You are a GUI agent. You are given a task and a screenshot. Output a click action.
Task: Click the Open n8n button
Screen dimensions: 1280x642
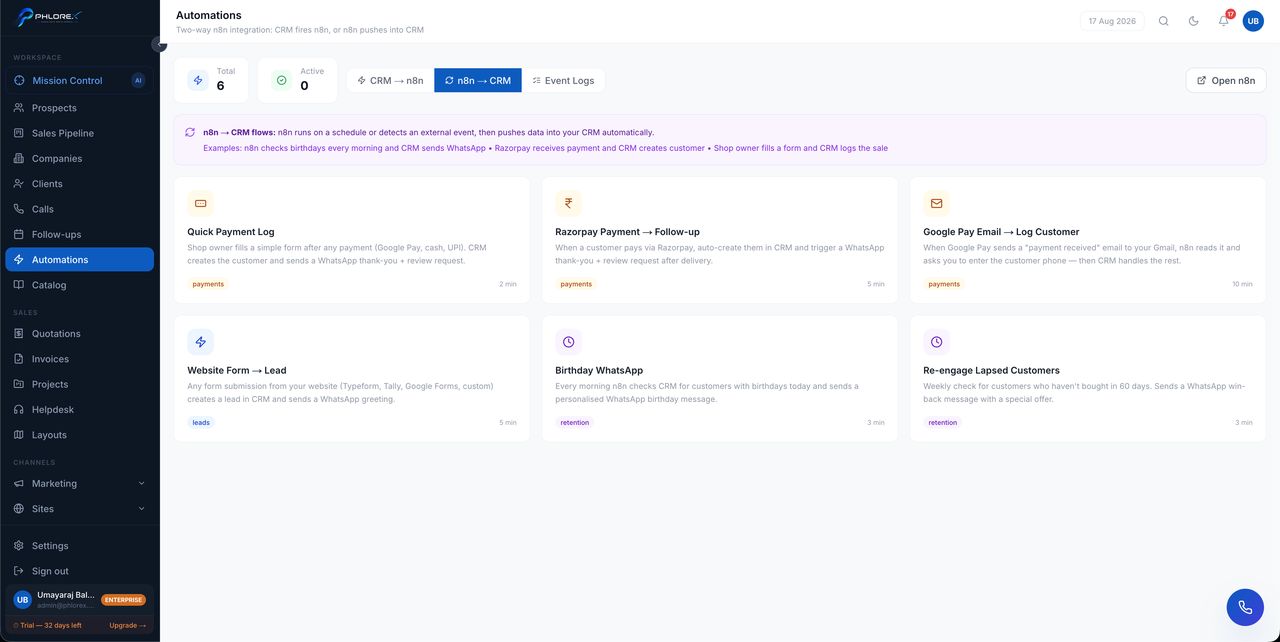[x=1226, y=80]
